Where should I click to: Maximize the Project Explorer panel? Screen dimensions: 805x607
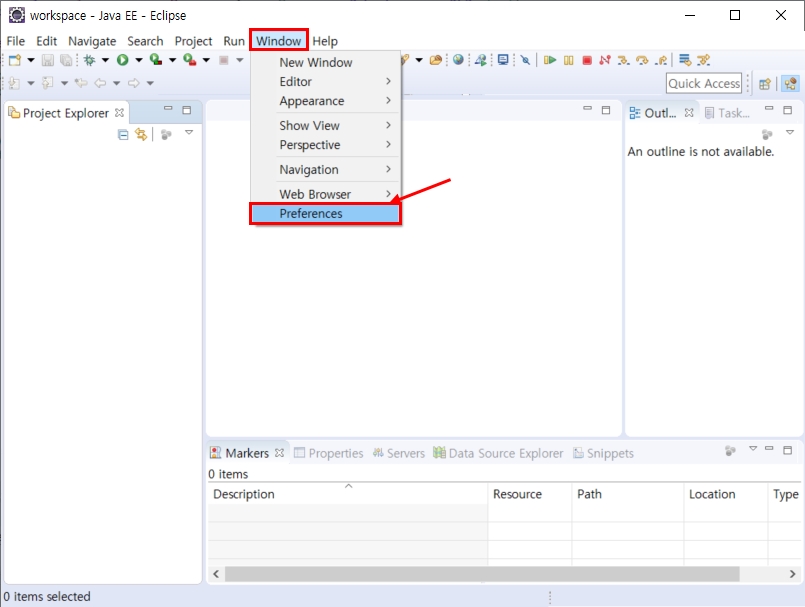[187, 110]
